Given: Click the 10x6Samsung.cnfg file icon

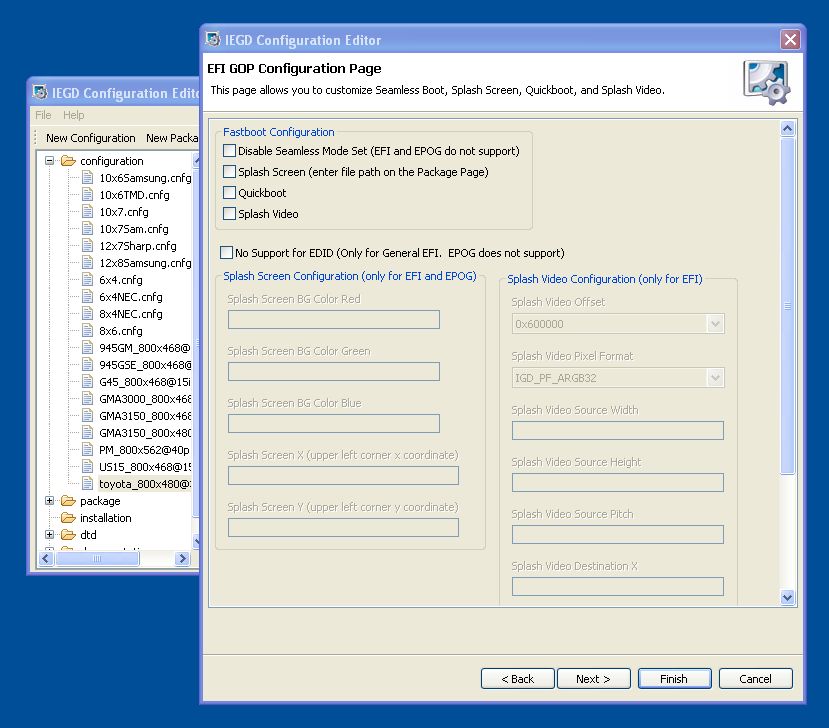Looking at the screenshot, I should [x=88, y=178].
